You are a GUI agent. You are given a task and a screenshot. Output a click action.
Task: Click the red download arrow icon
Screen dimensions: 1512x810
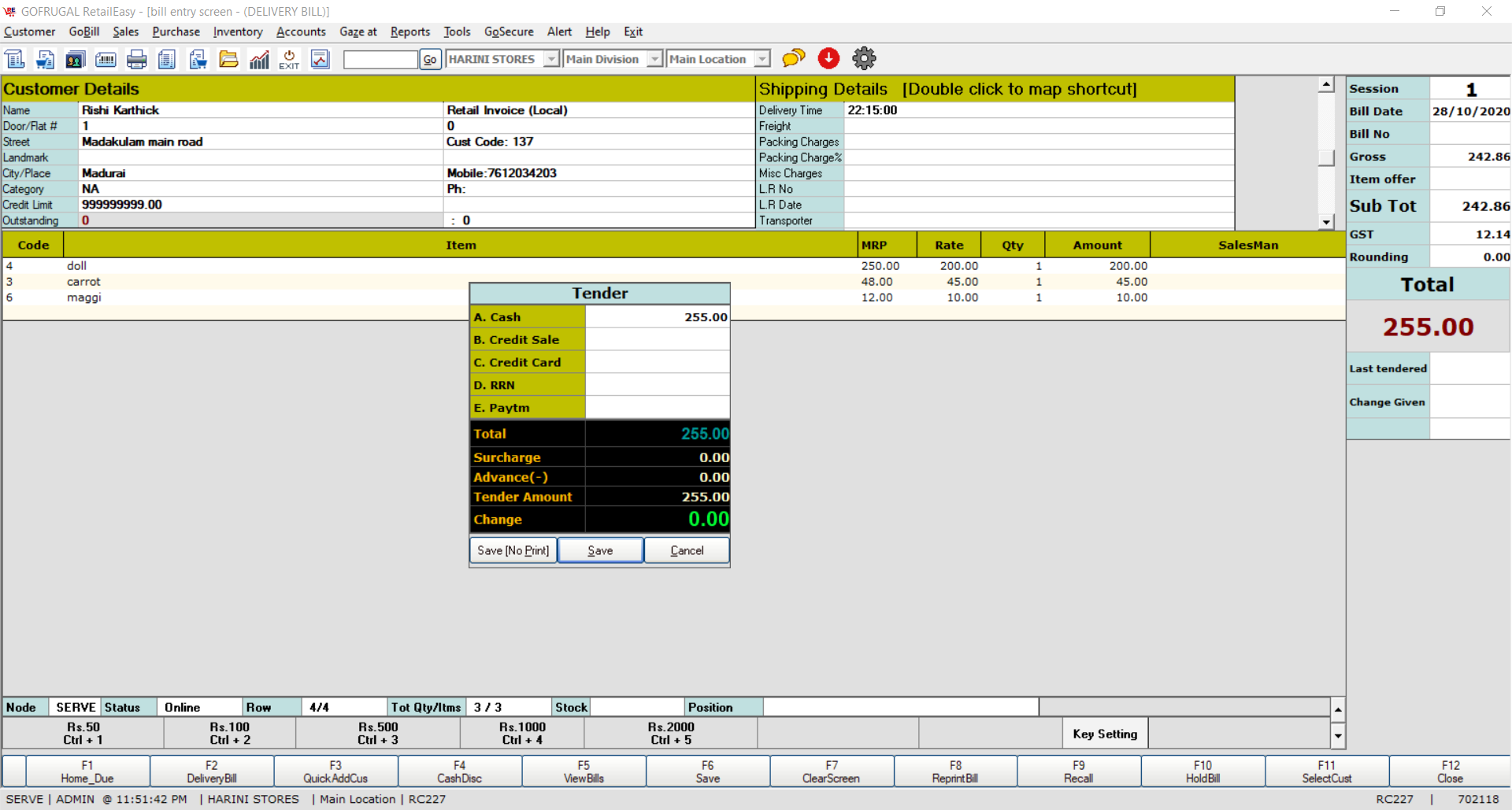click(828, 58)
